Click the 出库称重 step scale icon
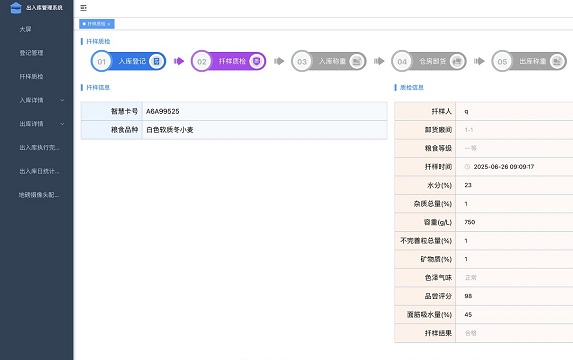The width and height of the screenshot is (573, 360). coord(557,61)
